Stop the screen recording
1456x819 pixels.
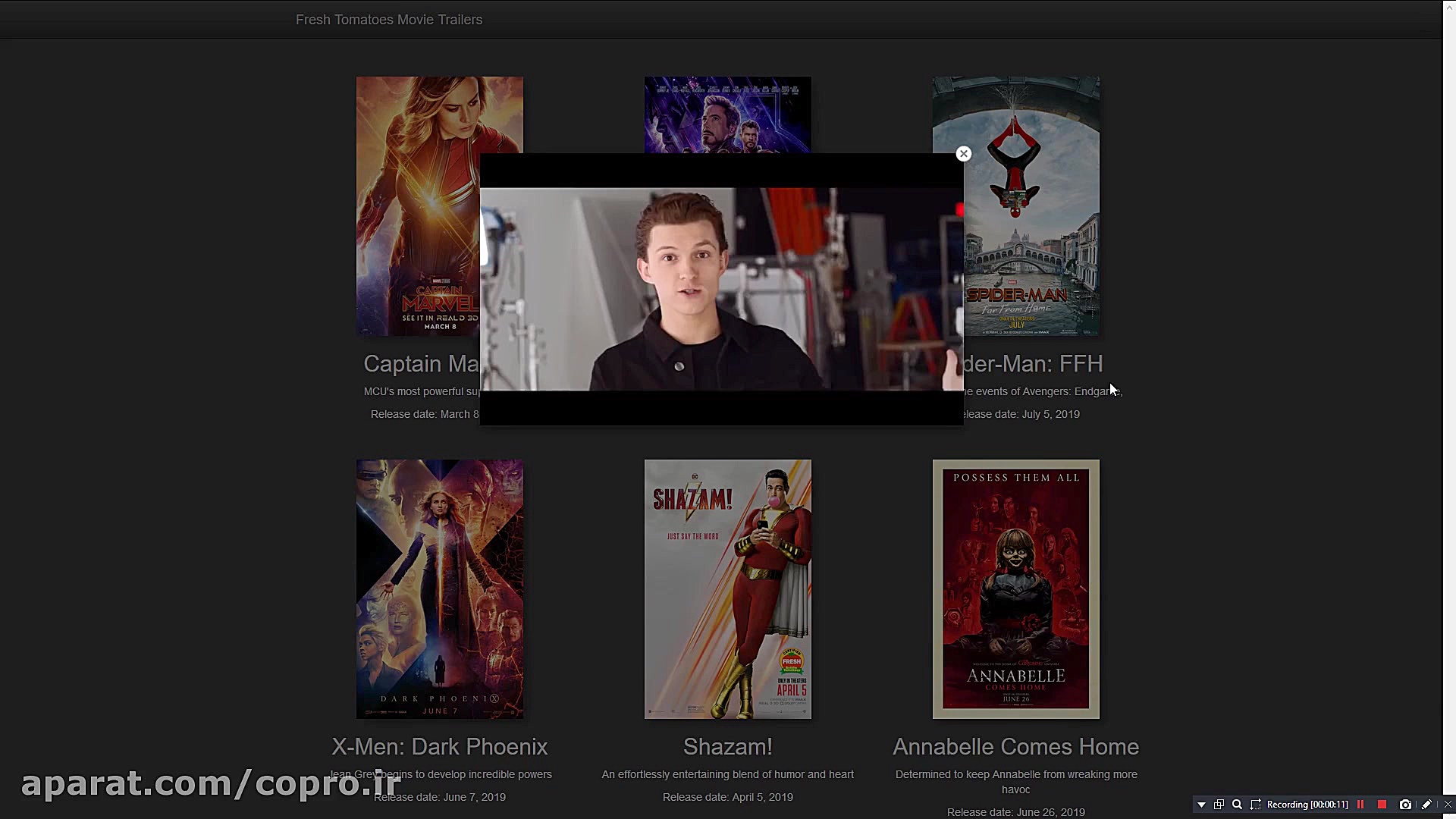click(x=1382, y=805)
